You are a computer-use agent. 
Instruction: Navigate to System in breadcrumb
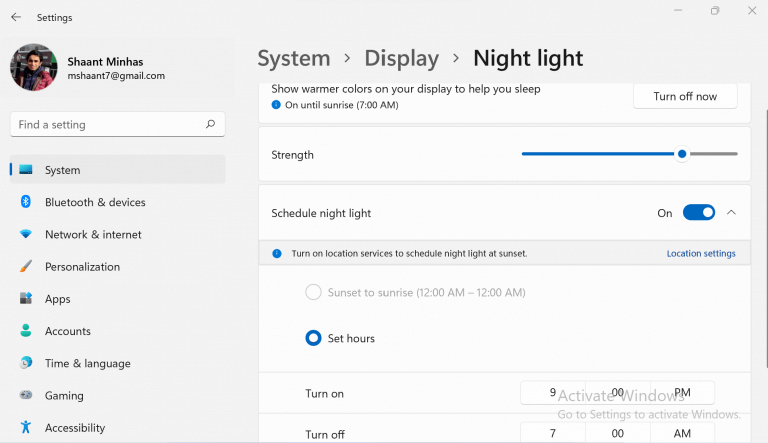[294, 59]
